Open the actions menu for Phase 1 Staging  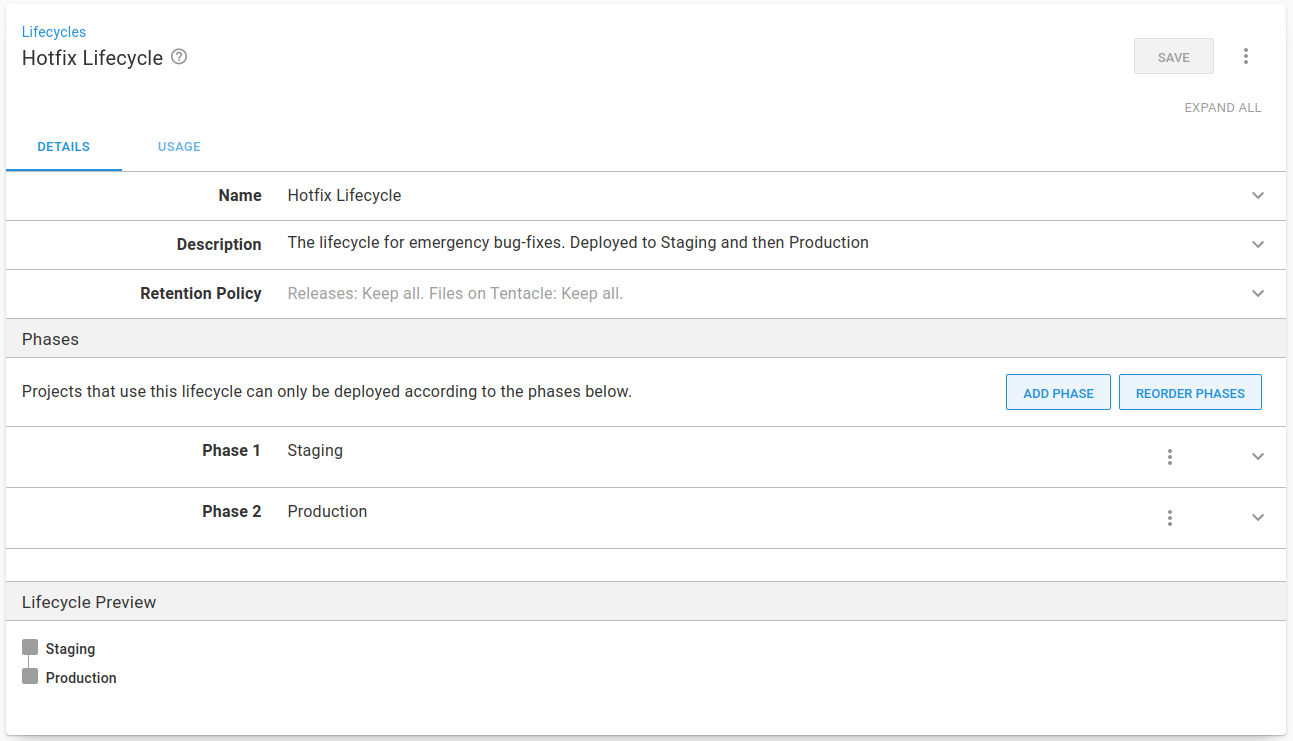pos(1169,457)
